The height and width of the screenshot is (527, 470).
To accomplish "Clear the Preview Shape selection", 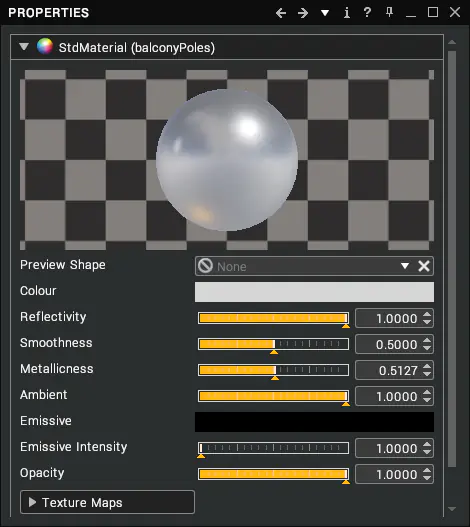I will [424, 266].
